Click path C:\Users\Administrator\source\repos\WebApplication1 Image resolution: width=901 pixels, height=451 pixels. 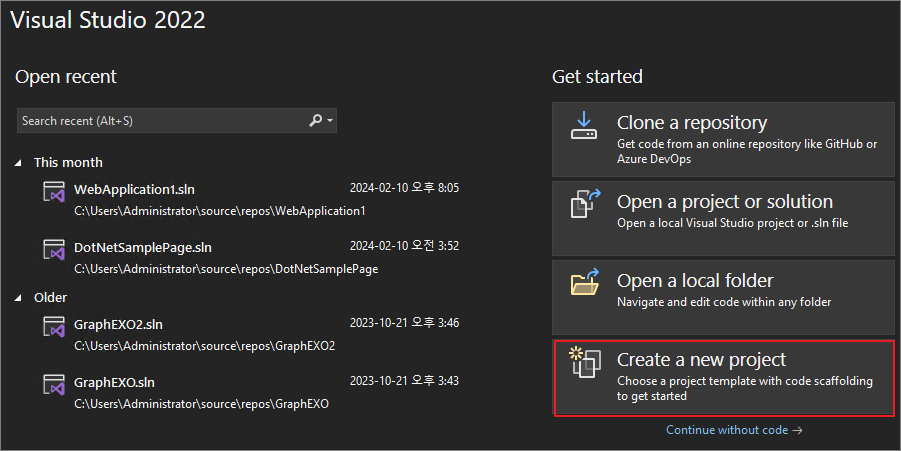click(x=220, y=211)
